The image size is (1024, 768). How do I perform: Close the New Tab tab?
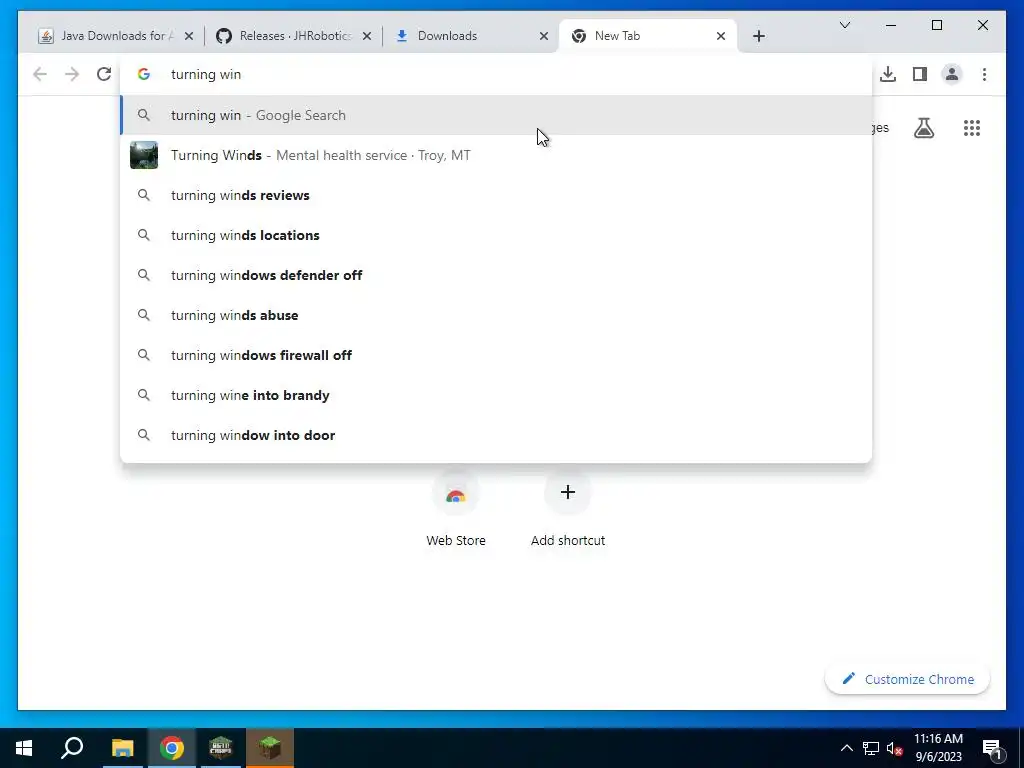720,36
